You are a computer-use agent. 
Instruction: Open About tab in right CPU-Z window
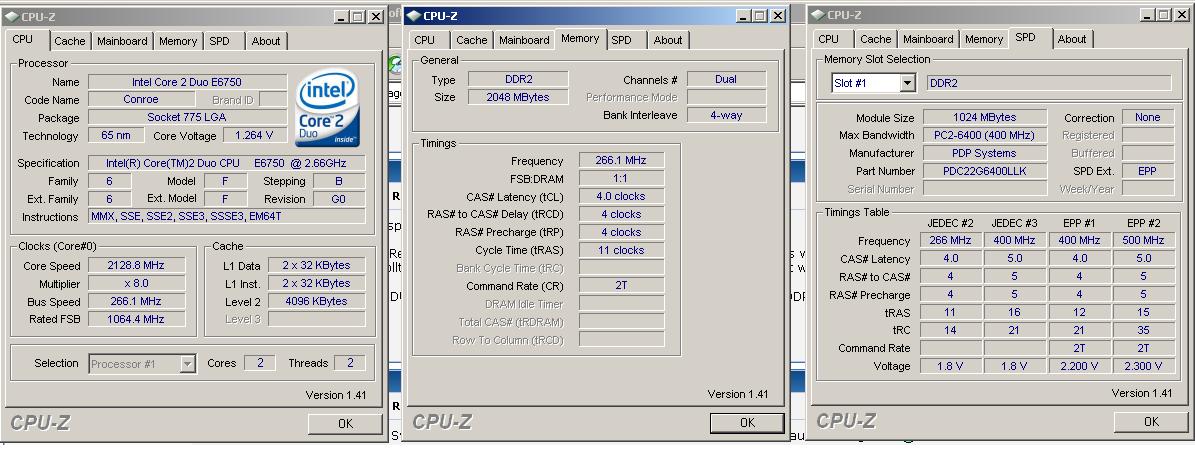pos(1072,39)
